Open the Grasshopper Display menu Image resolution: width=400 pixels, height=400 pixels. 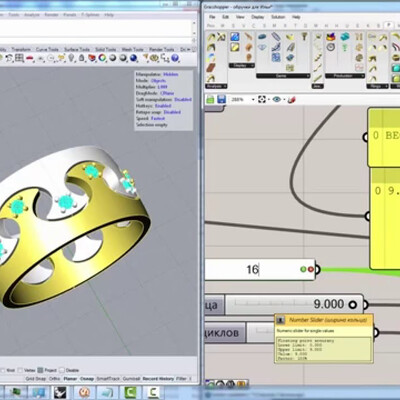pos(257,17)
